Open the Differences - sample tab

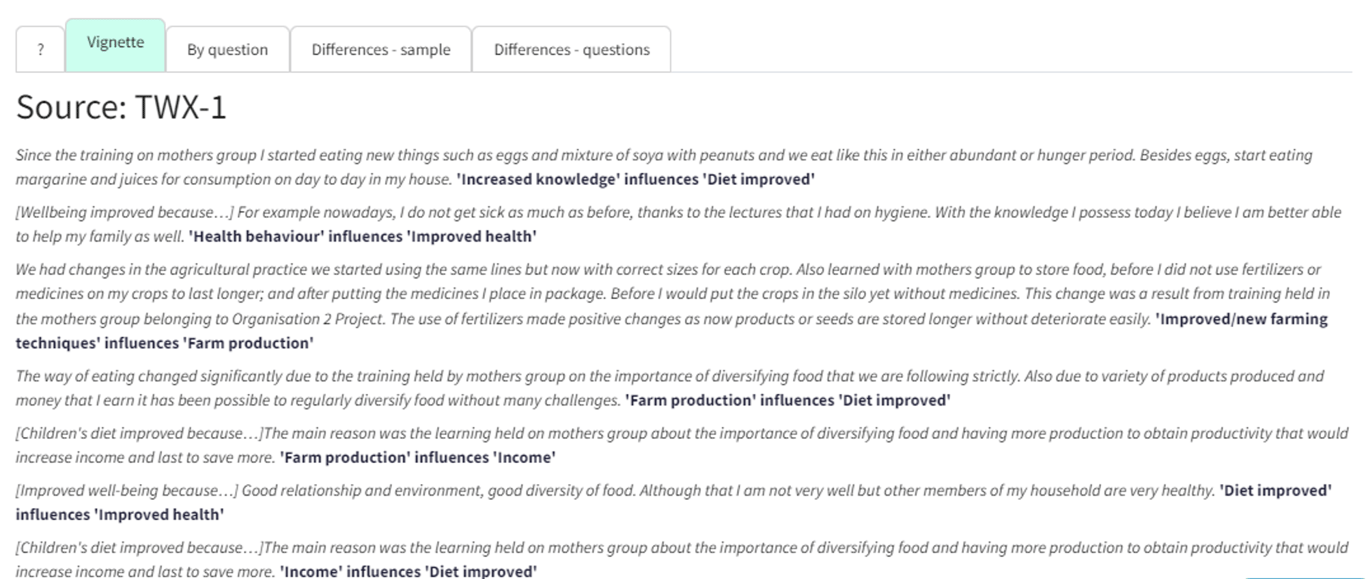click(x=381, y=50)
